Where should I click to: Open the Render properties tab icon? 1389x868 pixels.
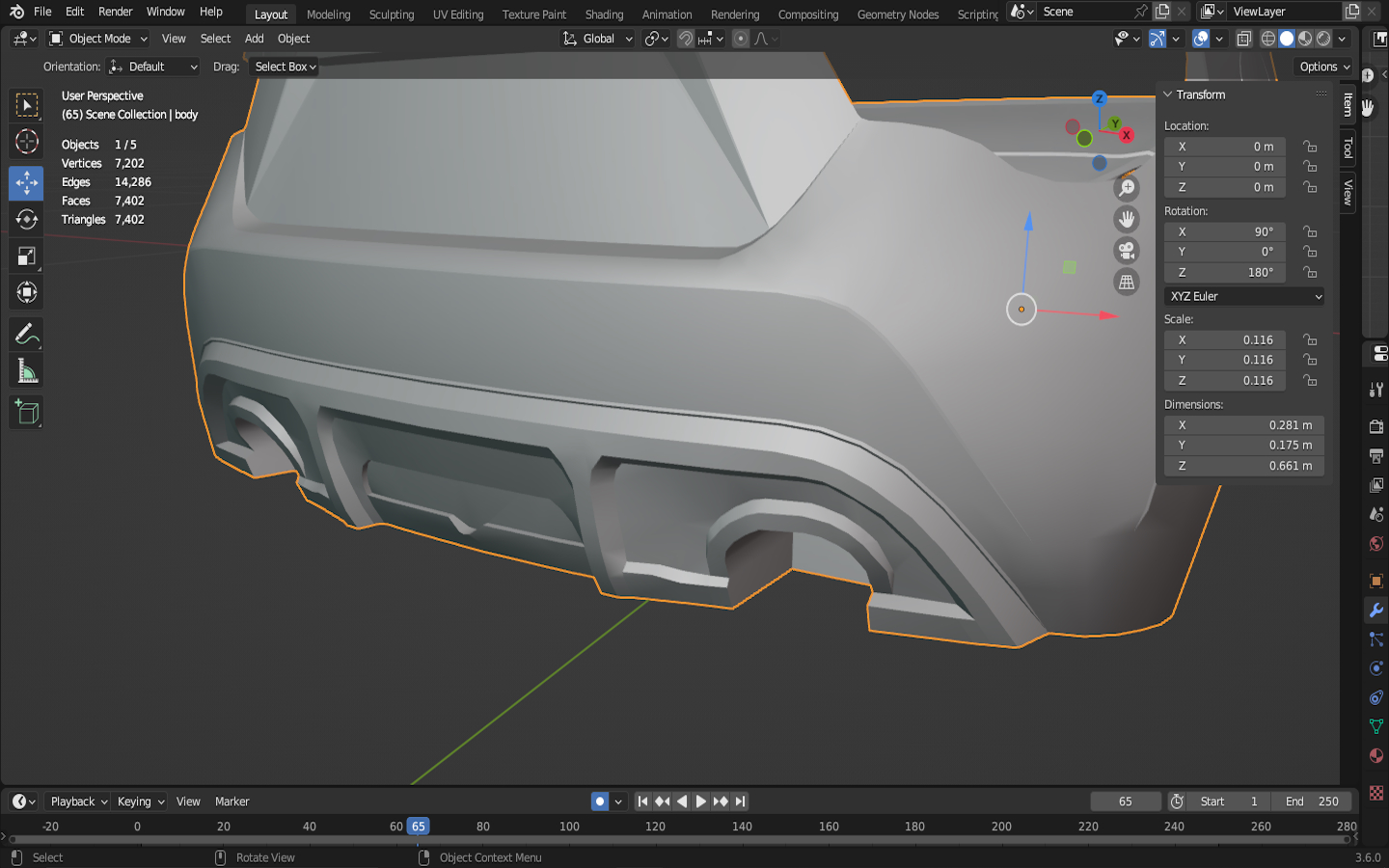coord(1376,426)
